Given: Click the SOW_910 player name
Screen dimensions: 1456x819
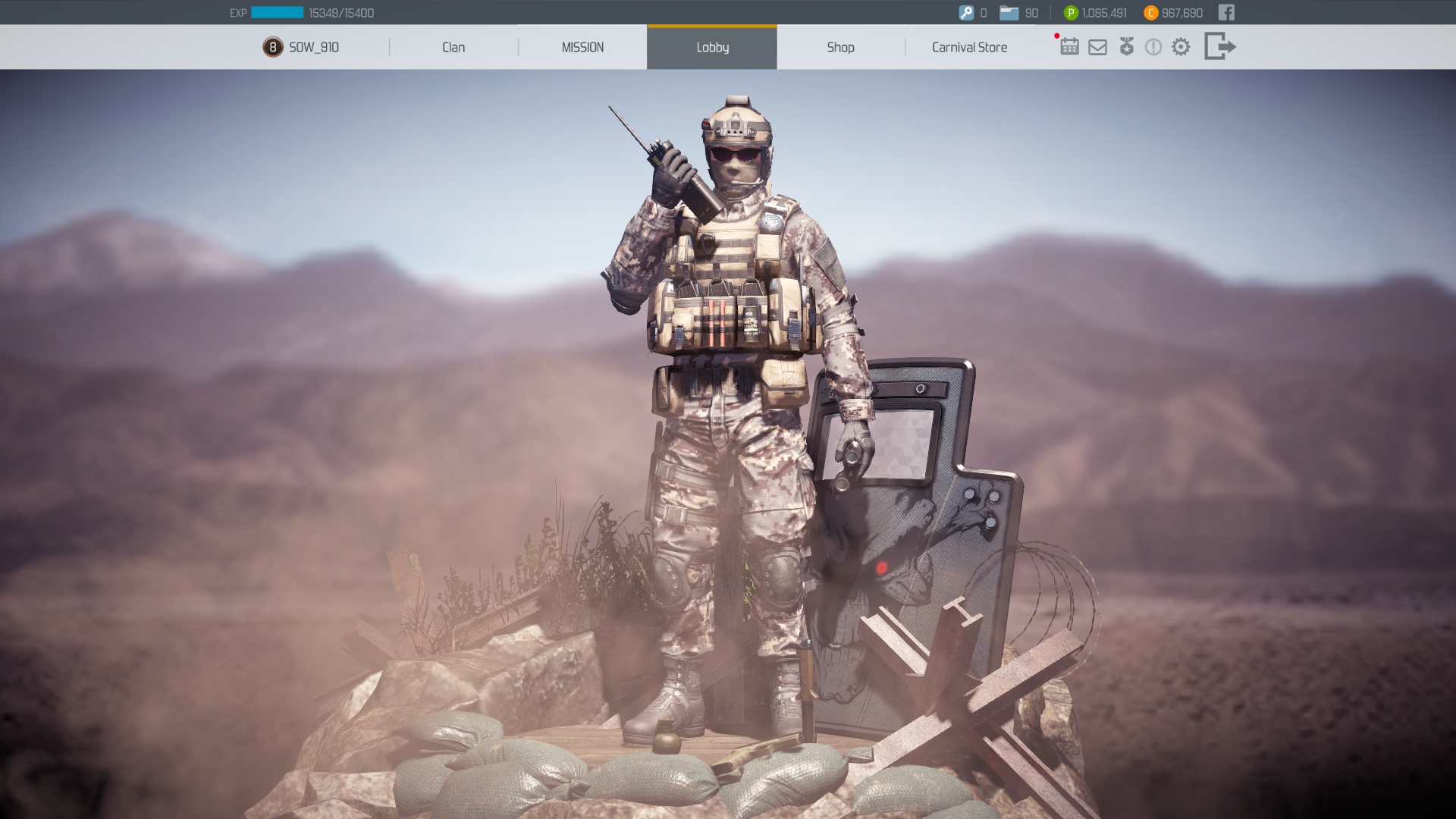Looking at the screenshot, I should point(314,47).
